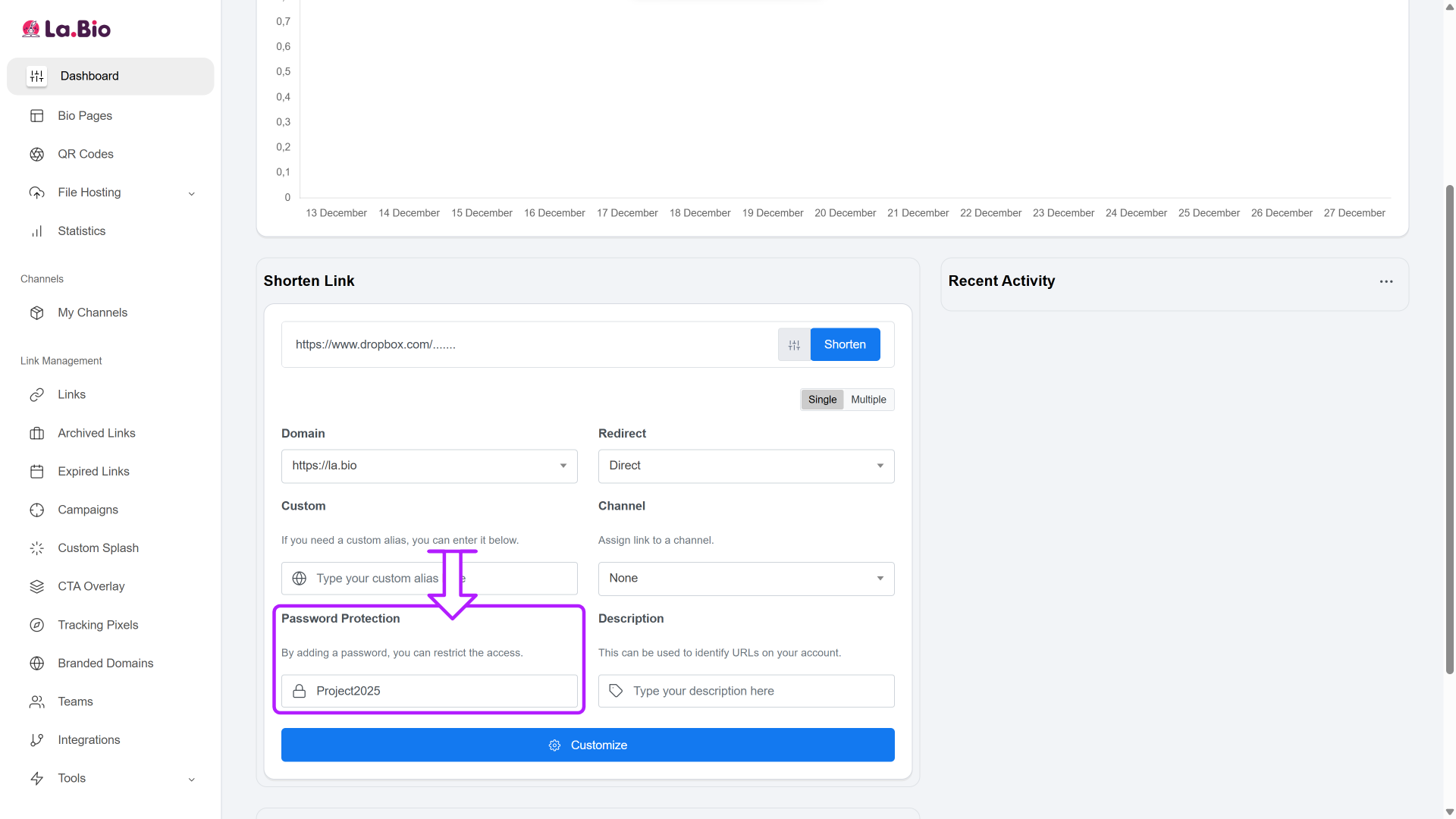1456x819 pixels.
Task: Switch to Multiple link mode
Action: (x=868, y=400)
